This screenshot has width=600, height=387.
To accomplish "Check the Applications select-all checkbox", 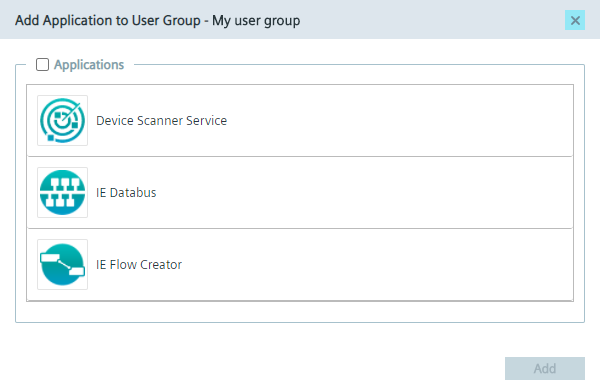I will pos(42,64).
